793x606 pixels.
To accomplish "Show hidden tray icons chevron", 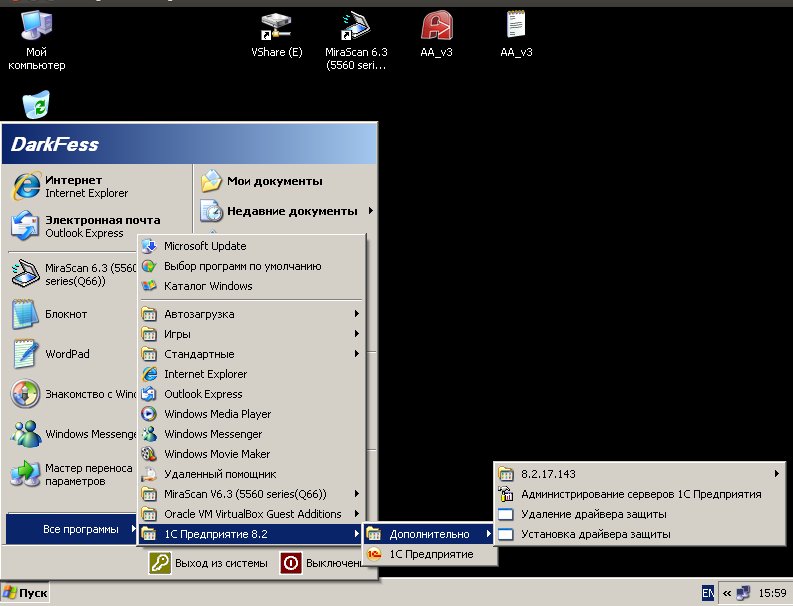I will click(x=727, y=593).
